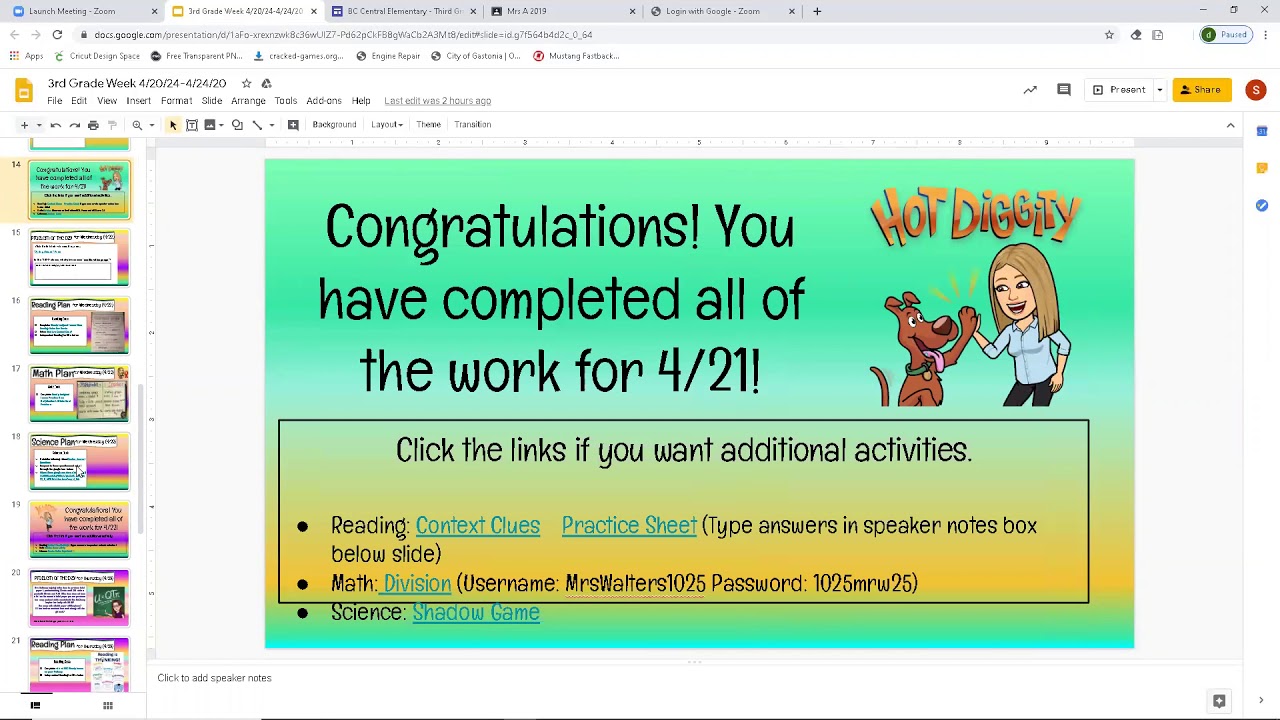This screenshot has width=1280, height=720.
Task: Open the Format menu
Action: point(176,101)
